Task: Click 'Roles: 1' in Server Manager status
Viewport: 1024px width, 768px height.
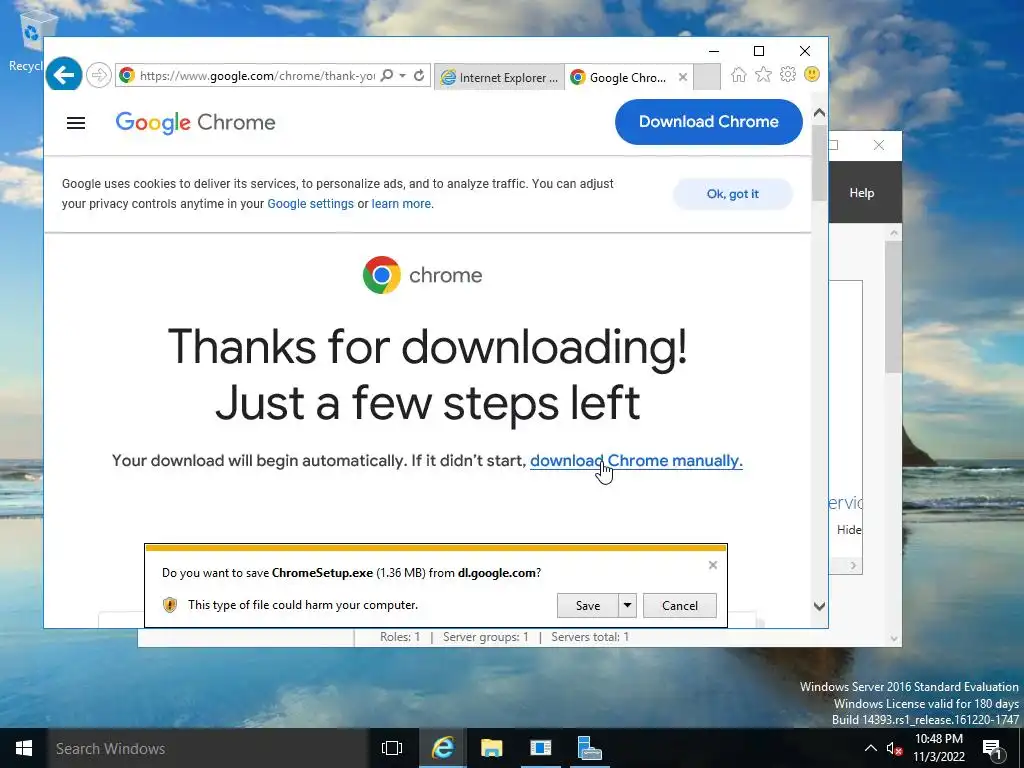Action: (400, 637)
